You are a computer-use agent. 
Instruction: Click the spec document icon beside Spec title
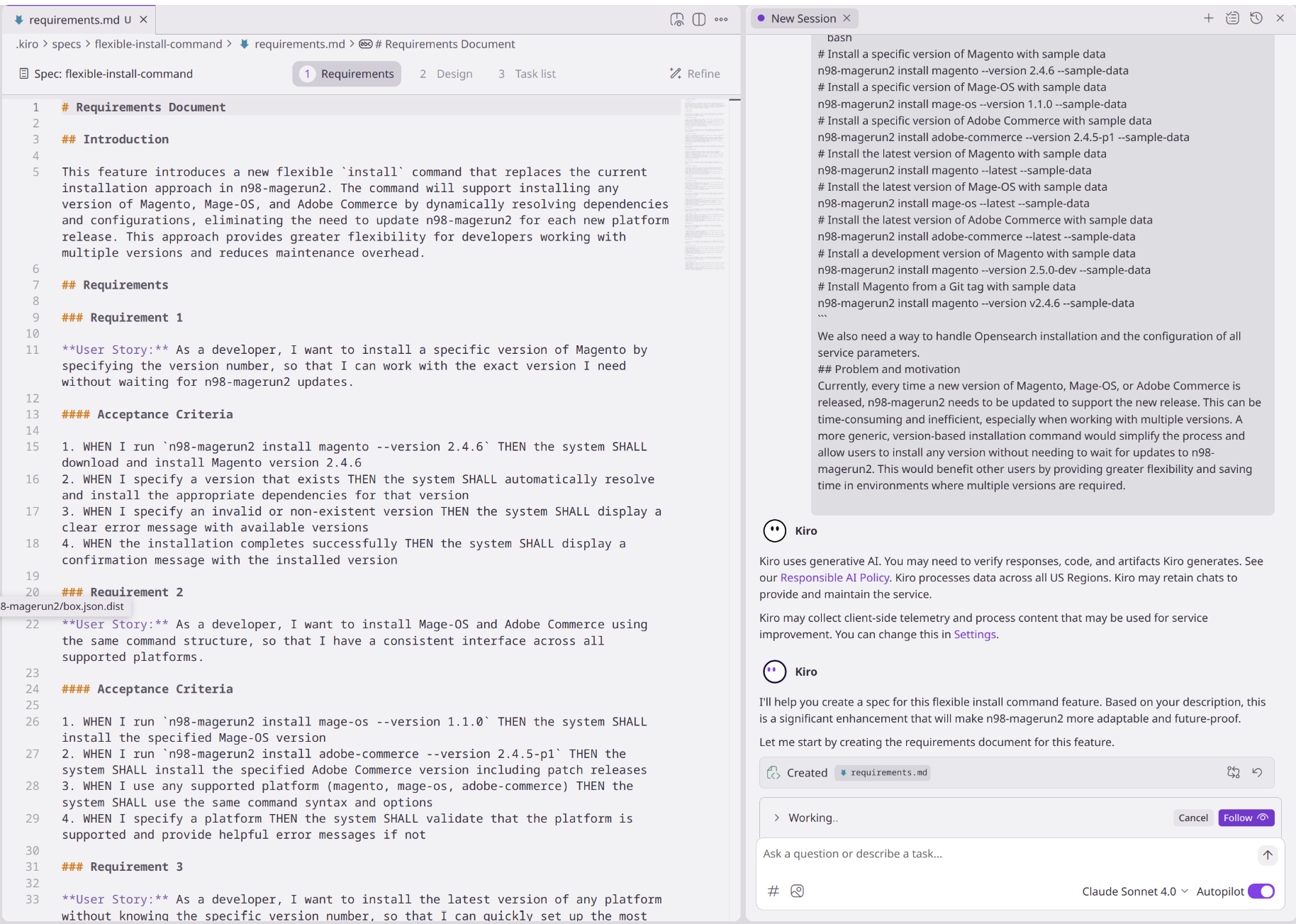click(24, 74)
